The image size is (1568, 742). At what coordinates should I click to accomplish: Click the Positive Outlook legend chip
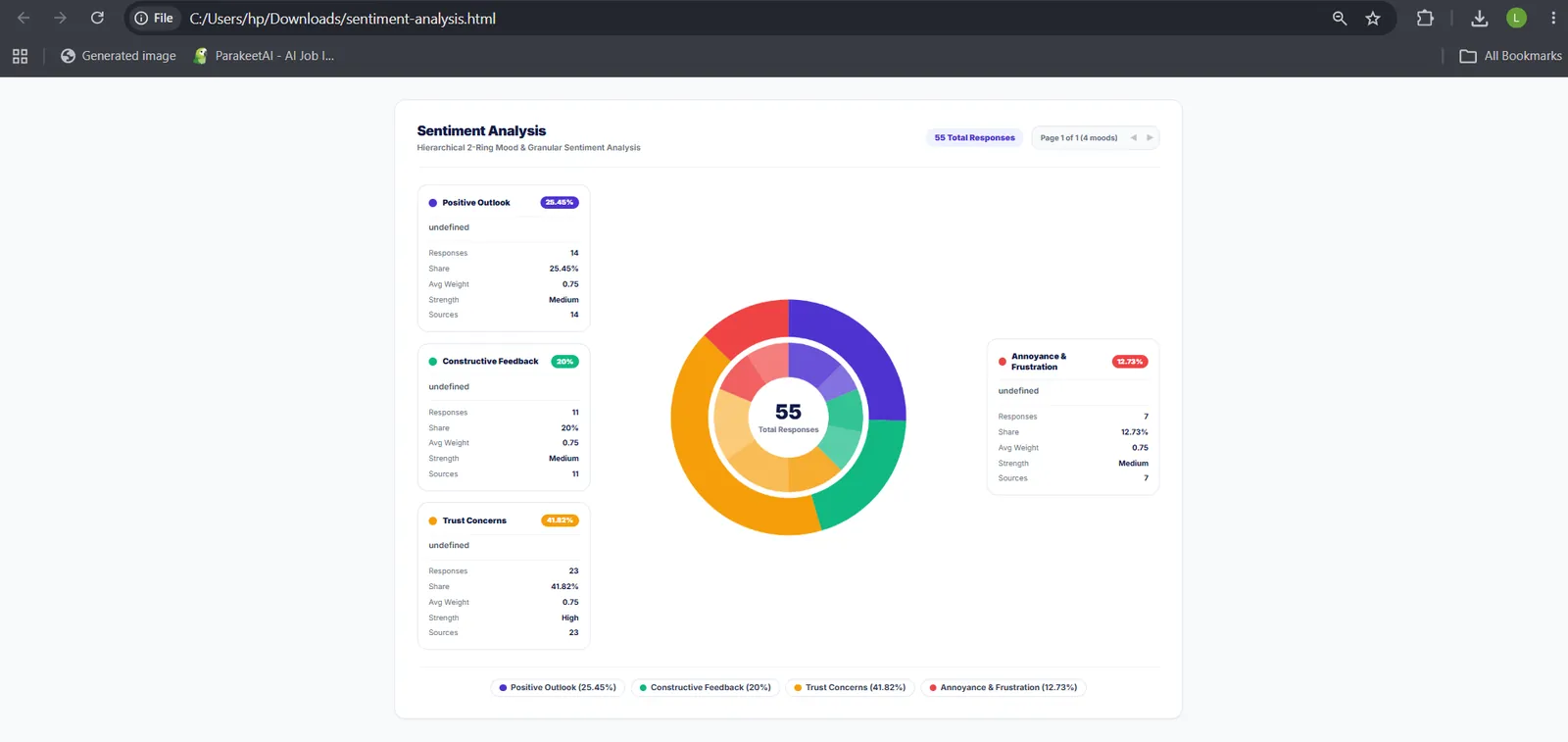point(558,687)
